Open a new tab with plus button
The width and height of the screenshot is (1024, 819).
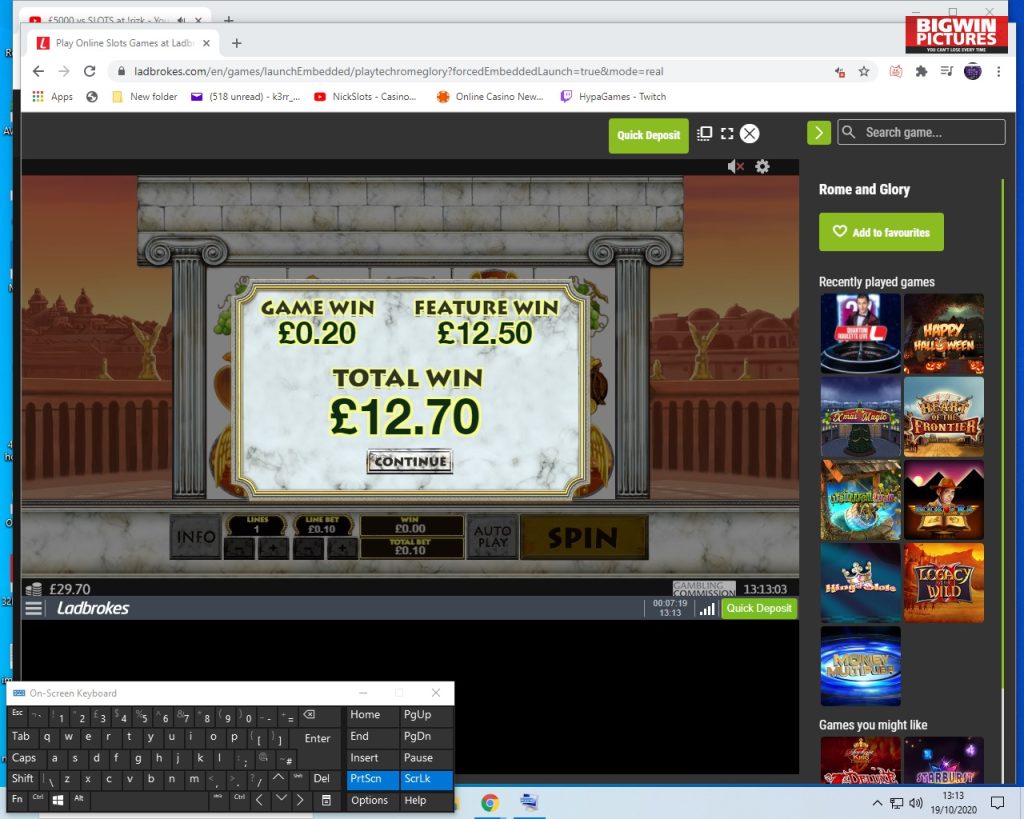[237, 43]
